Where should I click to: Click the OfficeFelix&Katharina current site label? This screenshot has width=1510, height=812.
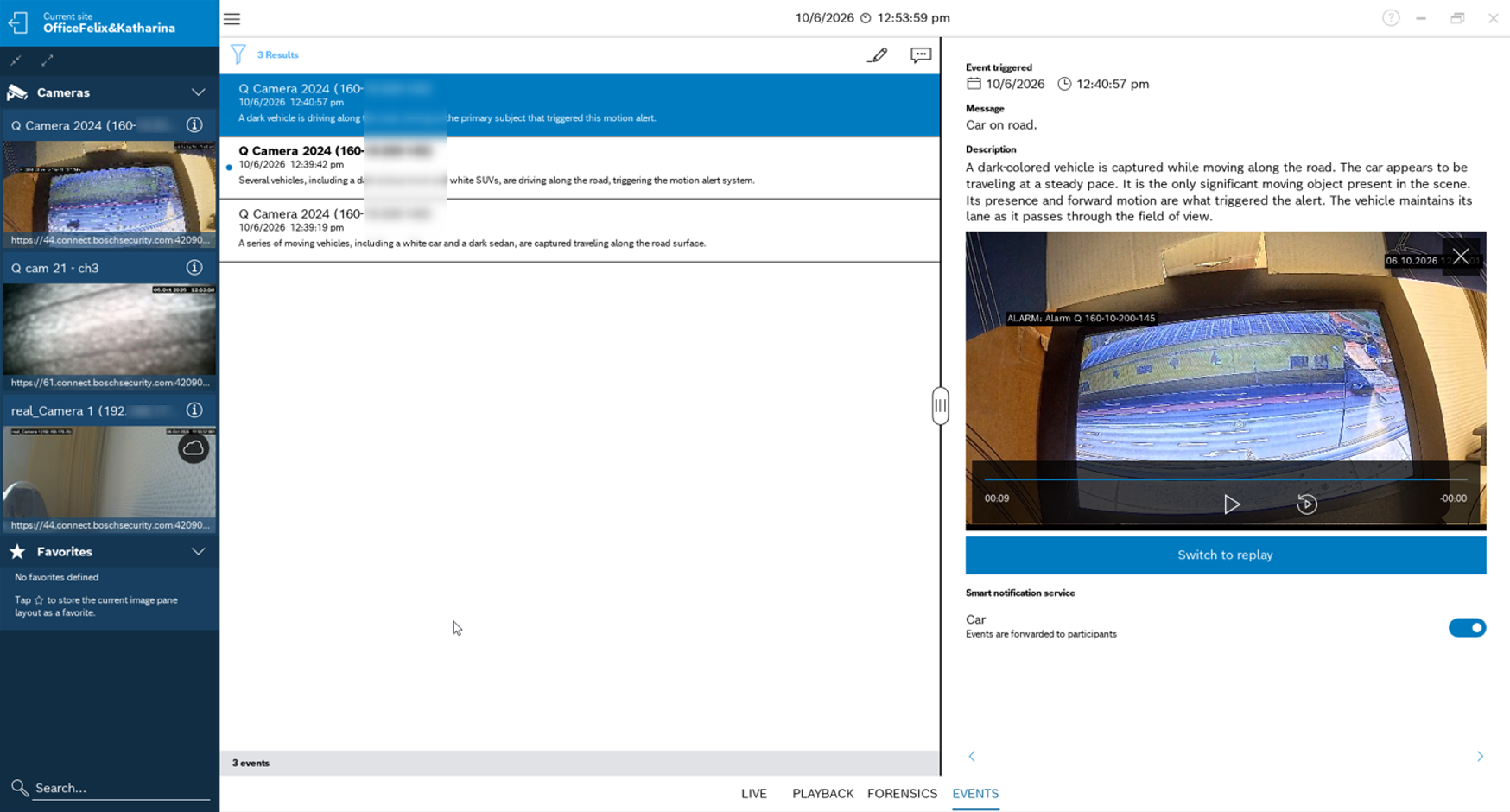coord(109,29)
